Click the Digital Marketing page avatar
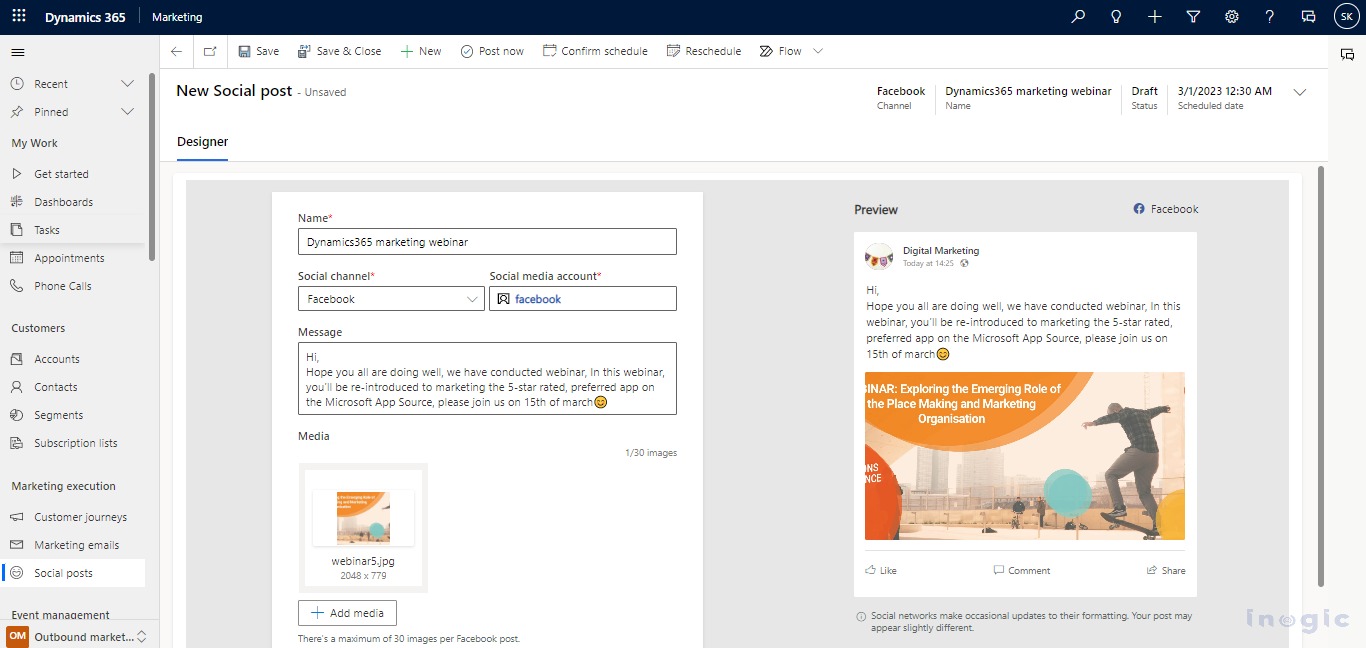The width and height of the screenshot is (1366, 648). pyautogui.click(x=879, y=256)
